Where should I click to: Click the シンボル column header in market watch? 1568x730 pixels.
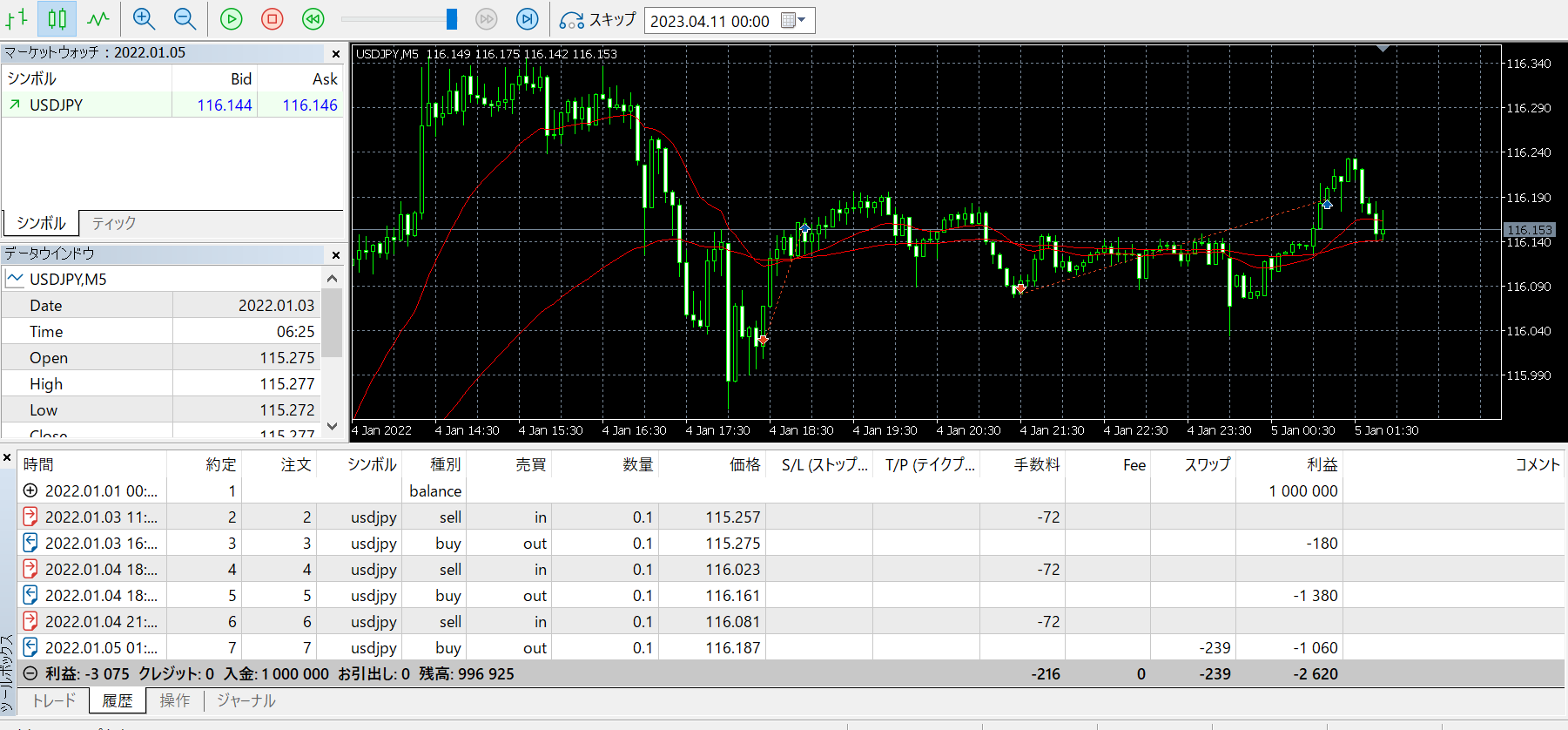coord(32,79)
